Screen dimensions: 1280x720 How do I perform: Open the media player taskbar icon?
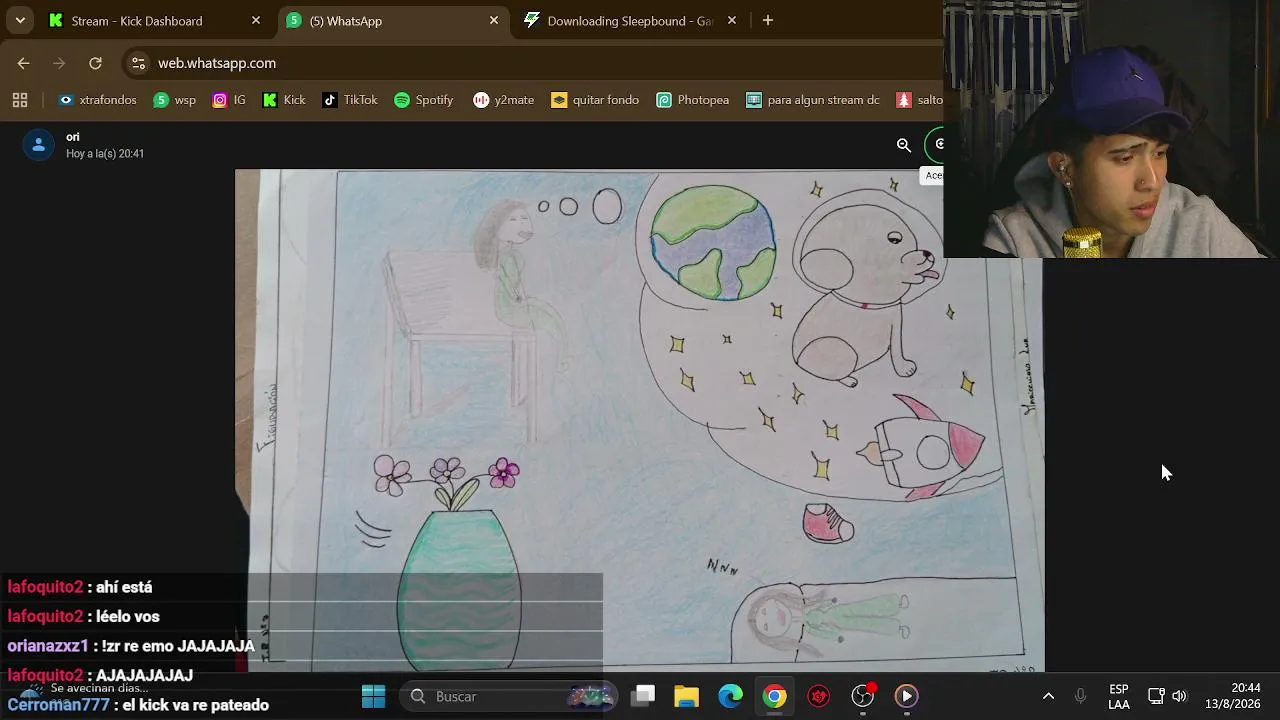pos(906,696)
